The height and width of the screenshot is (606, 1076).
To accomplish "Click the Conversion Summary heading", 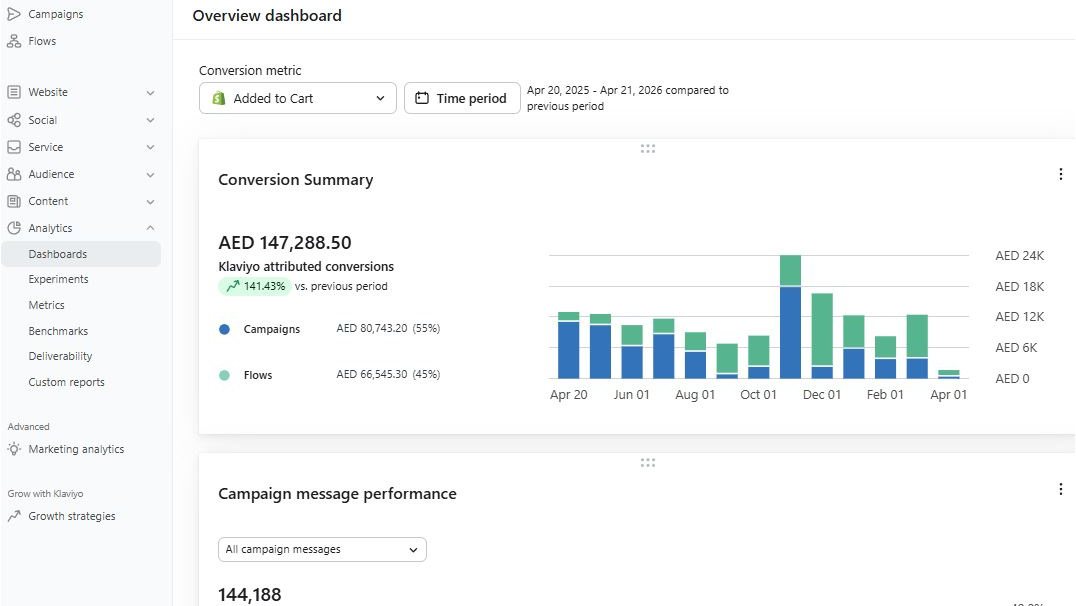I will point(296,180).
